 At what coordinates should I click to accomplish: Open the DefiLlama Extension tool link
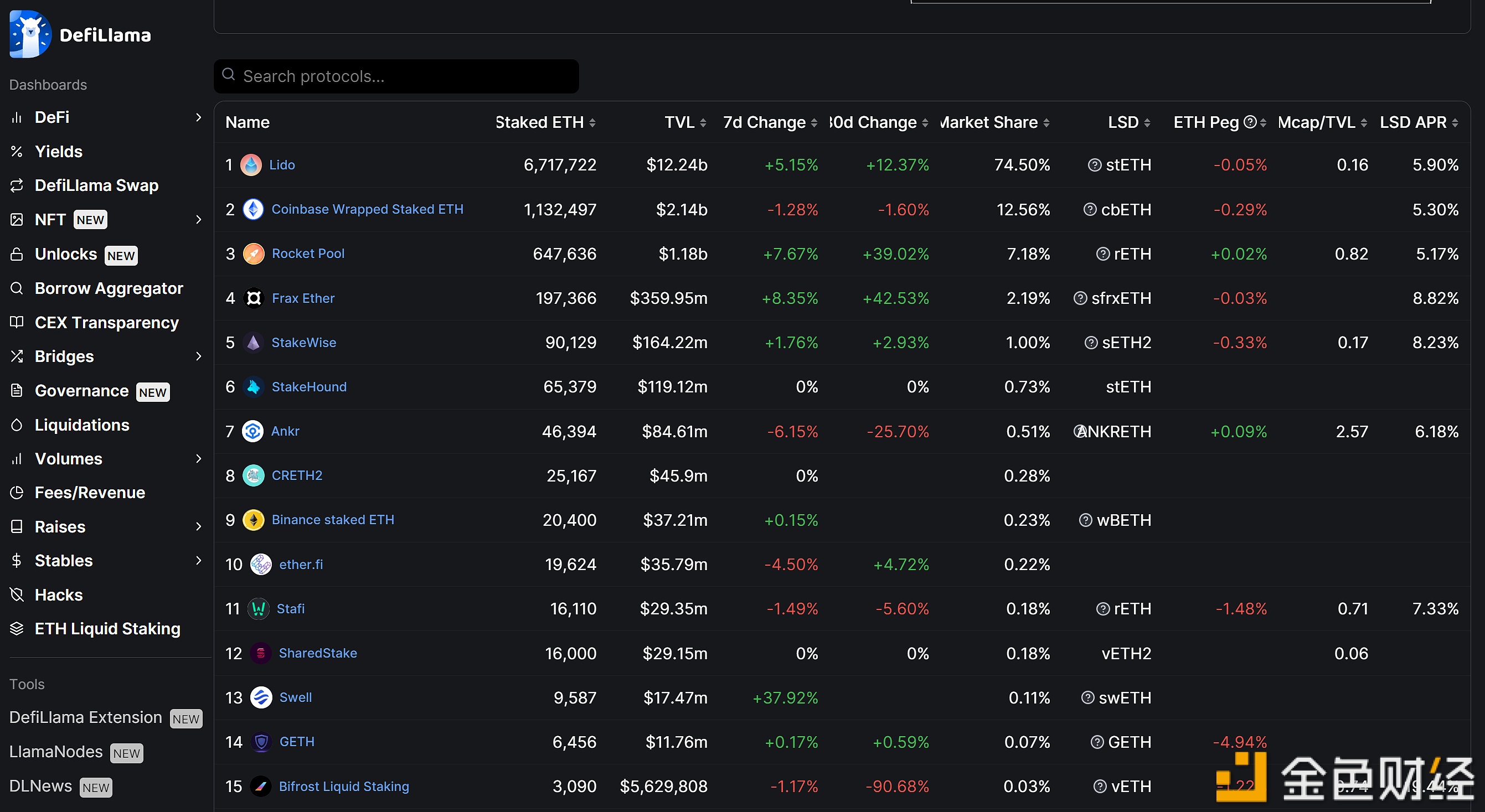tap(85, 717)
